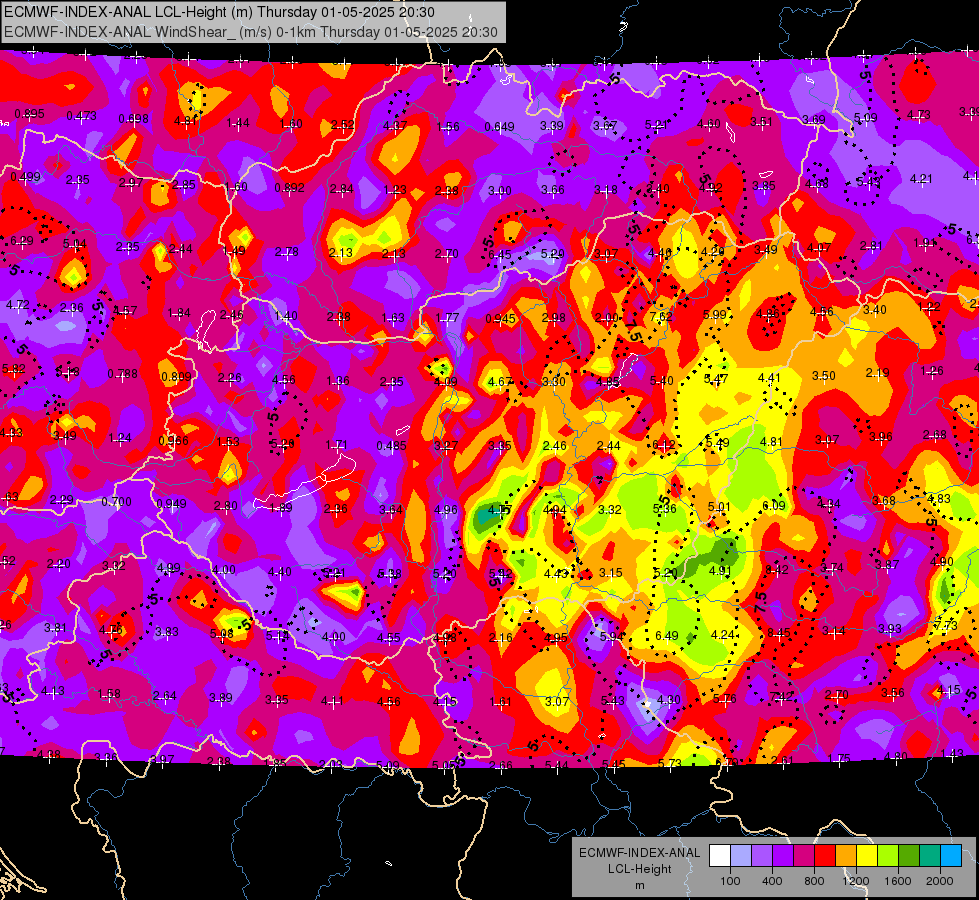Image resolution: width=979 pixels, height=900 pixels.
Task: Click the legend tick label "1600"
Action: [x=898, y=881]
